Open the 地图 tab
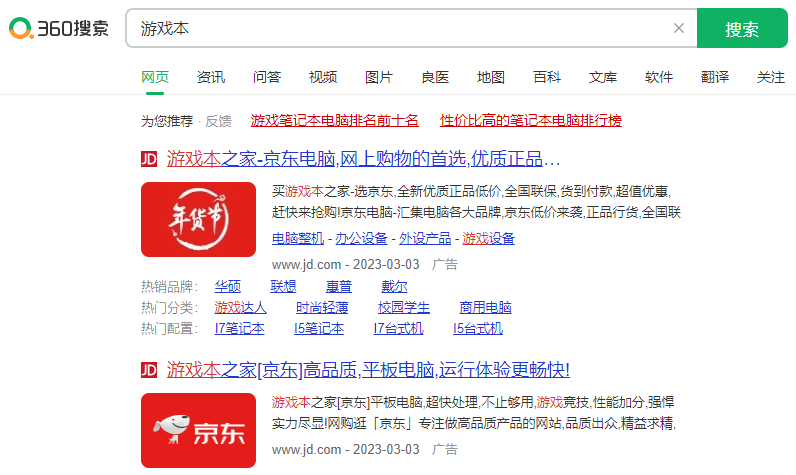796x475 pixels. (x=491, y=77)
